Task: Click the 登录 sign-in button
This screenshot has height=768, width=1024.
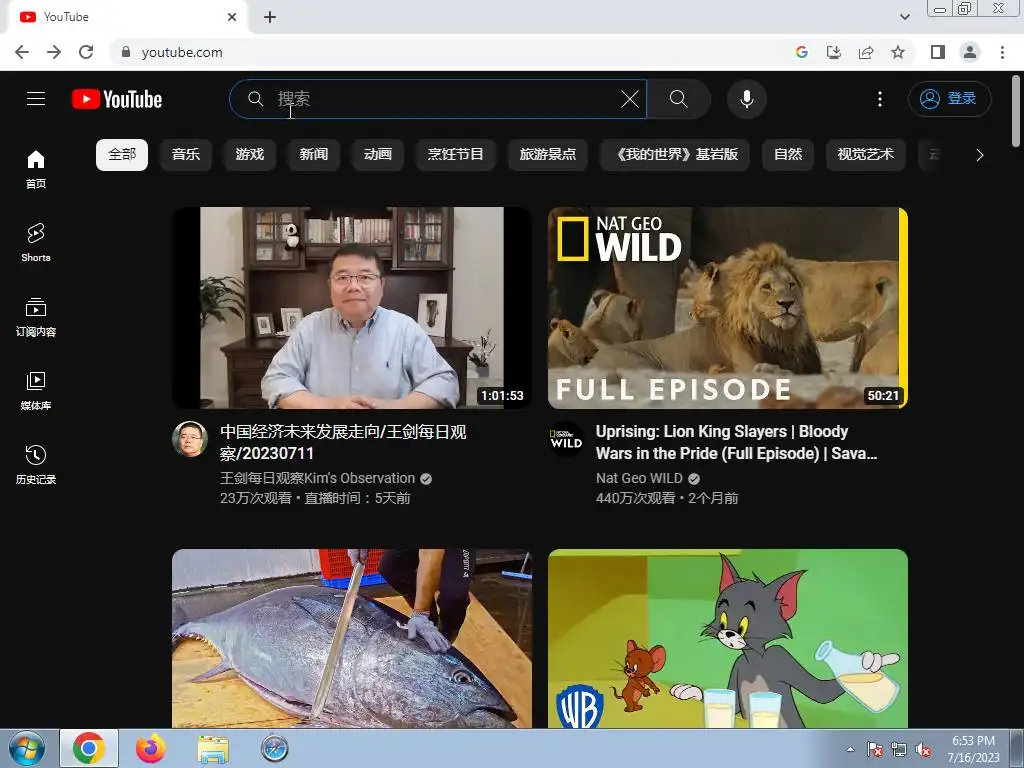Action: point(950,99)
